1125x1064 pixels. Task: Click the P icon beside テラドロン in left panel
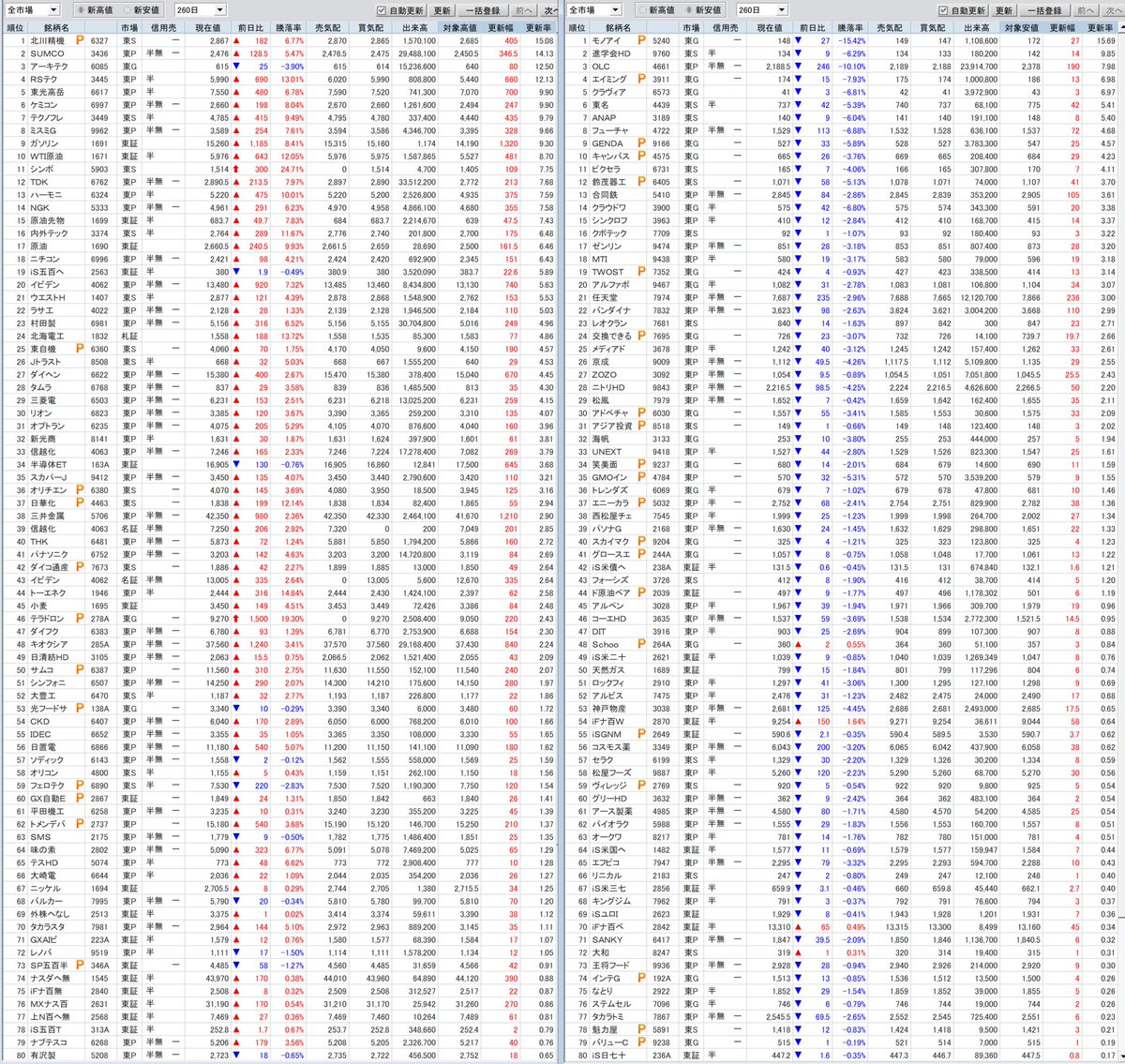[80, 619]
